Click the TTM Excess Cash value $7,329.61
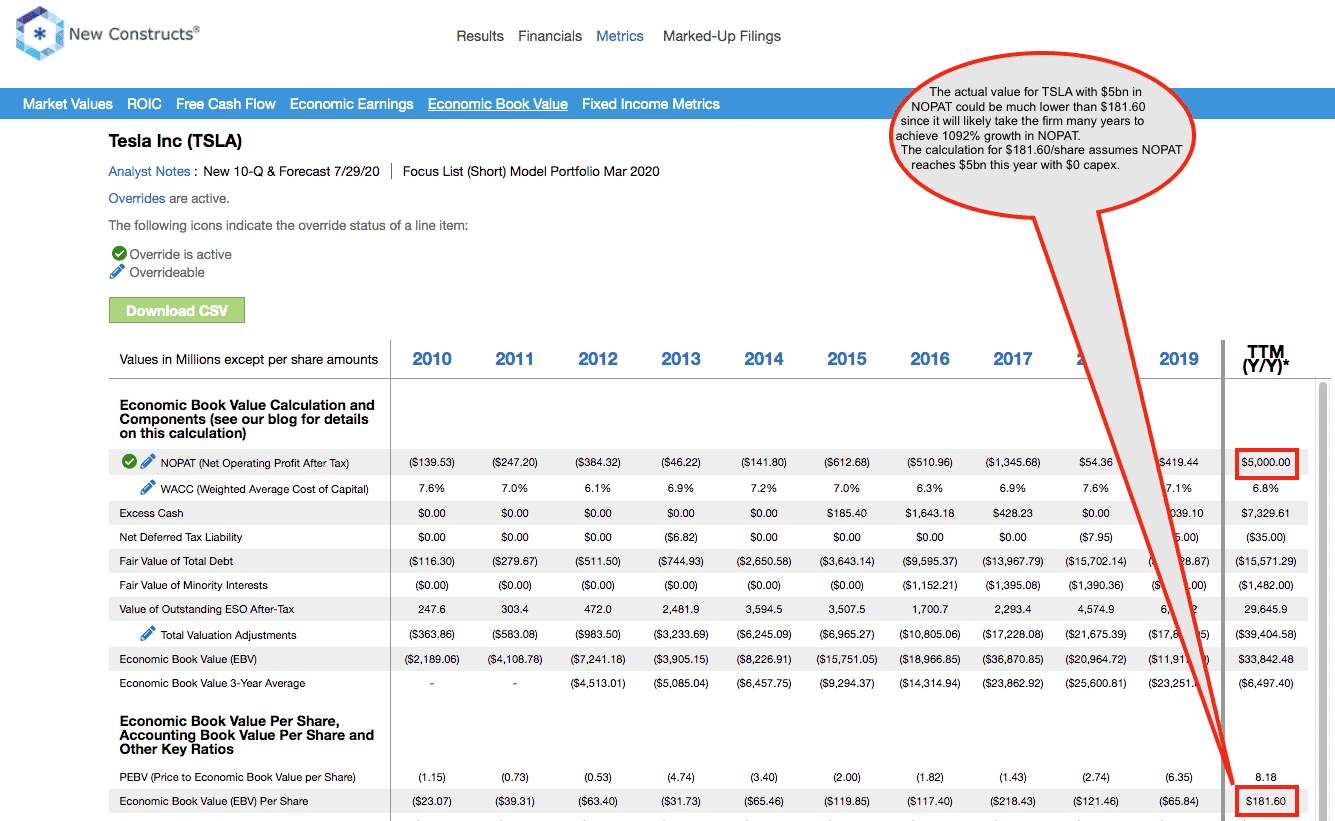The height and width of the screenshot is (821, 1335). click(x=1266, y=513)
